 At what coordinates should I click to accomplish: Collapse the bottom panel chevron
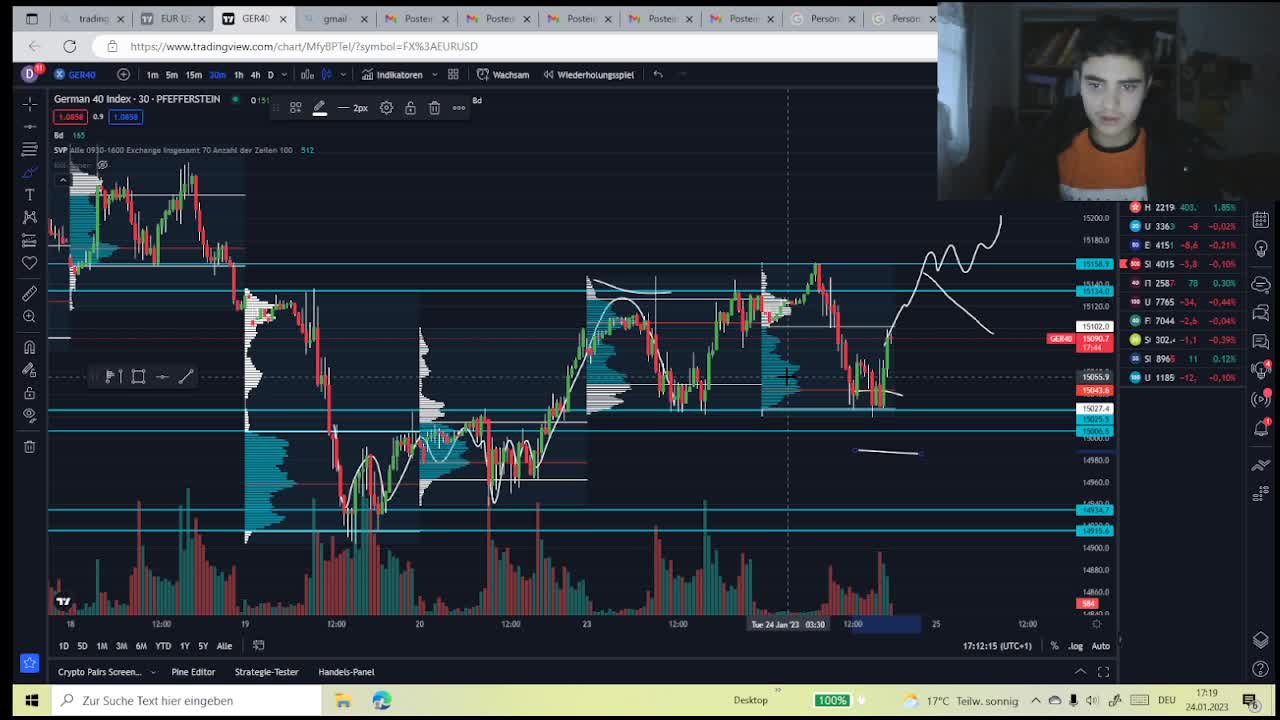(1080, 672)
